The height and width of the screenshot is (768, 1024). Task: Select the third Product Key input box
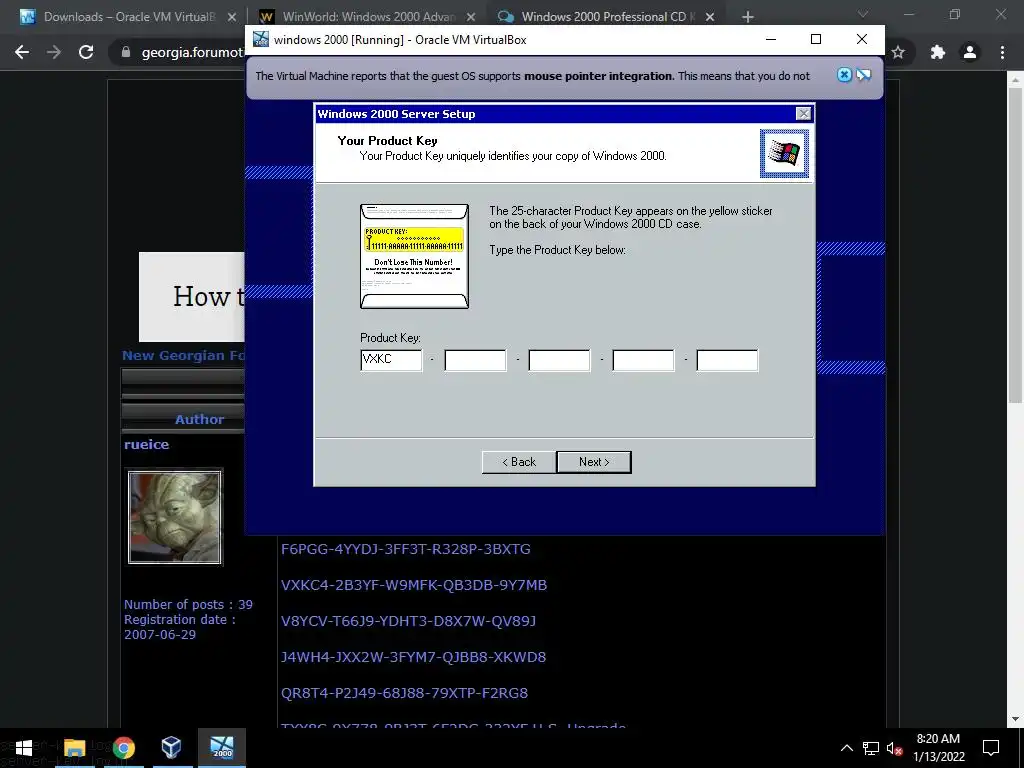(560, 360)
